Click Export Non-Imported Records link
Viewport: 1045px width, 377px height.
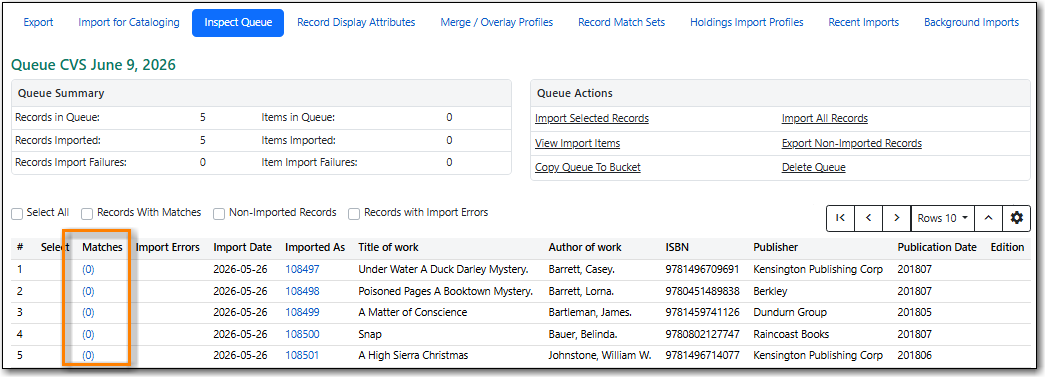[x=851, y=143]
